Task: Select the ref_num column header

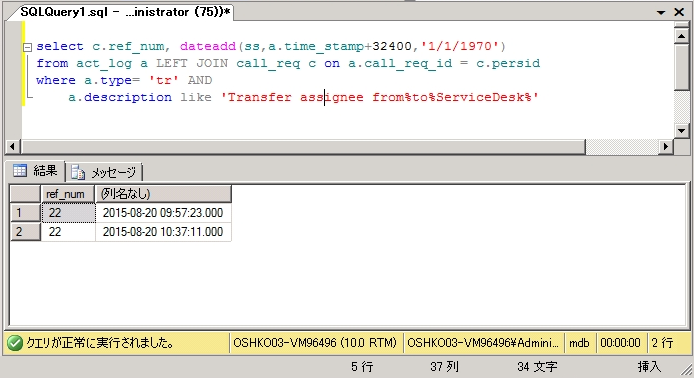Action: [x=68, y=194]
